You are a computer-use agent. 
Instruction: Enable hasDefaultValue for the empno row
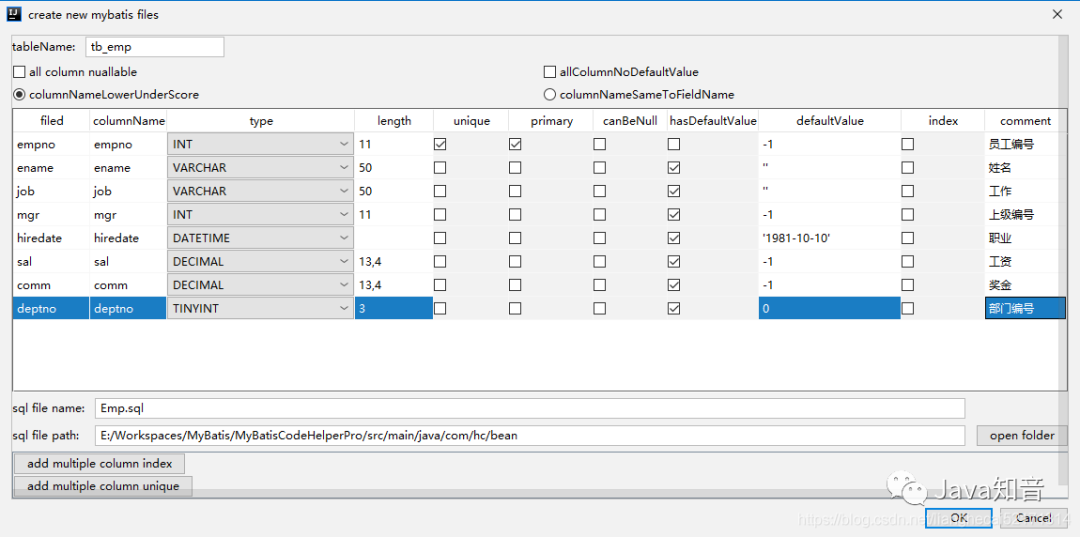point(674,145)
